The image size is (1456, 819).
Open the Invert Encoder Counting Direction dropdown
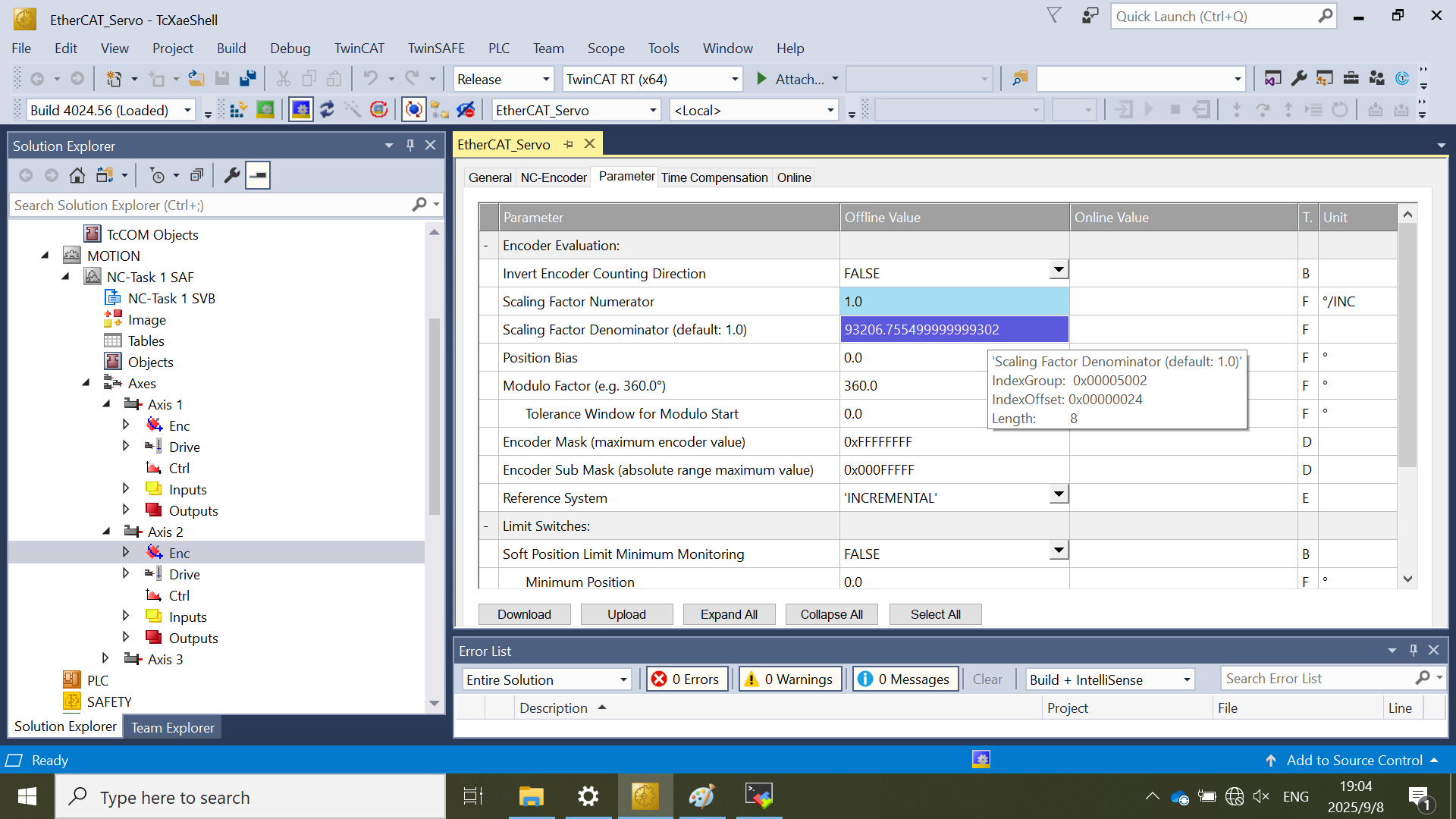click(x=1059, y=270)
